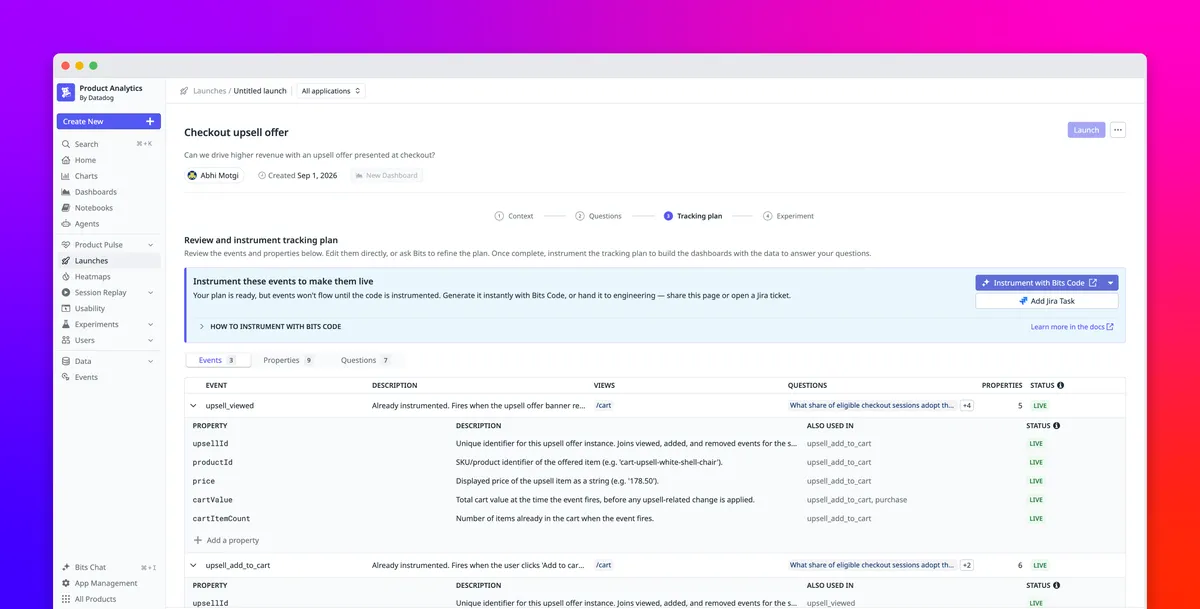The image size is (1200, 609).
Task: Click the Heatmaps icon in sidebar
Action: (x=66, y=277)
